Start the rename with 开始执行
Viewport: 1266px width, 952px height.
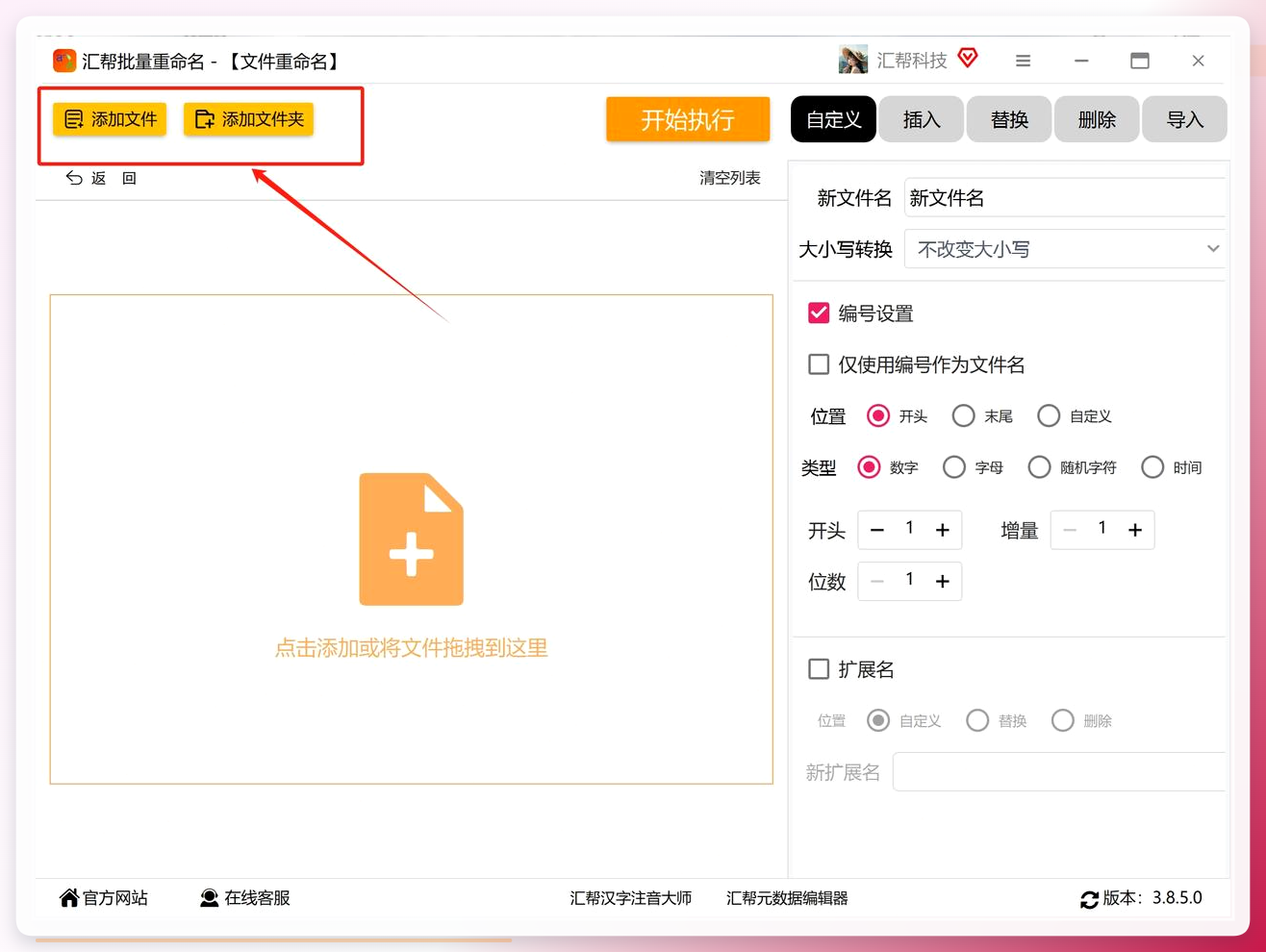tap(688, 119)
